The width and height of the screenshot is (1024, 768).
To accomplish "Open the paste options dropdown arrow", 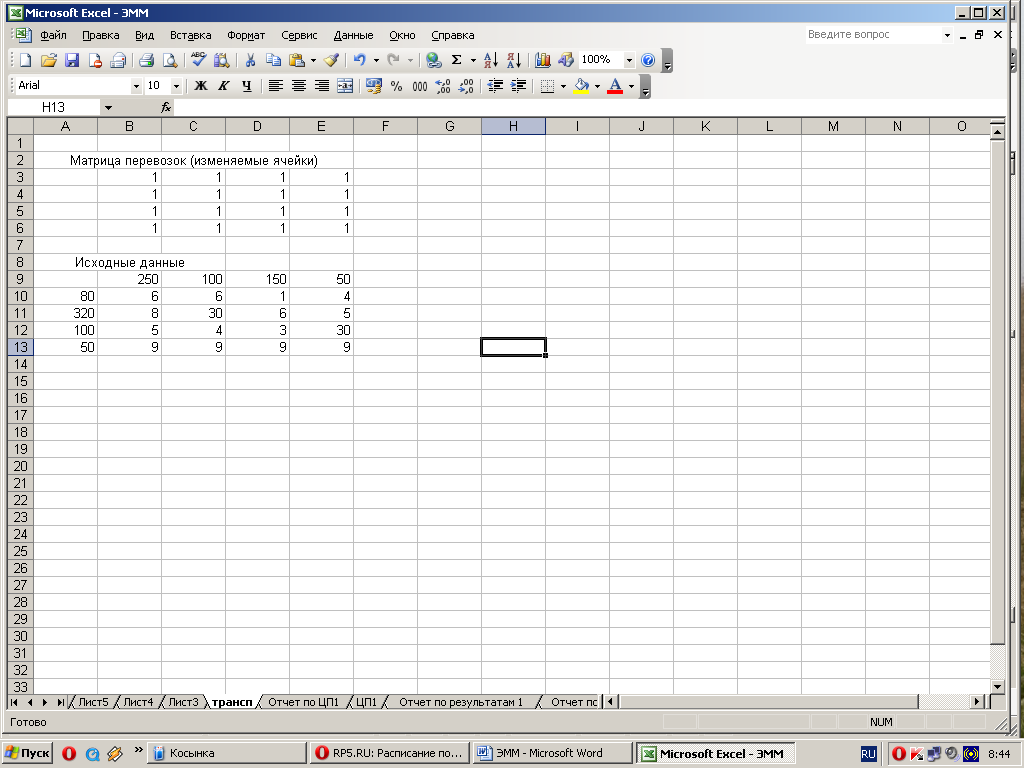I will point(313,60).
